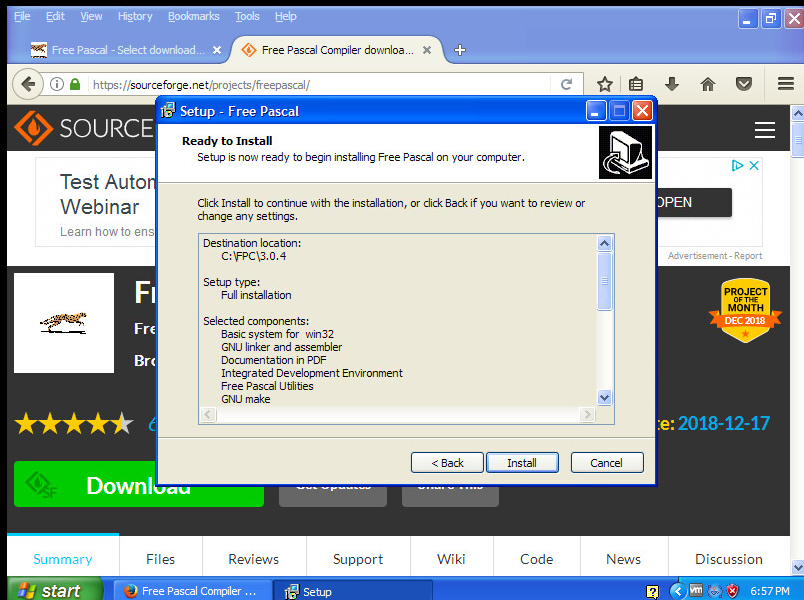Open site information icon in address bar

[x=57, y=84]
